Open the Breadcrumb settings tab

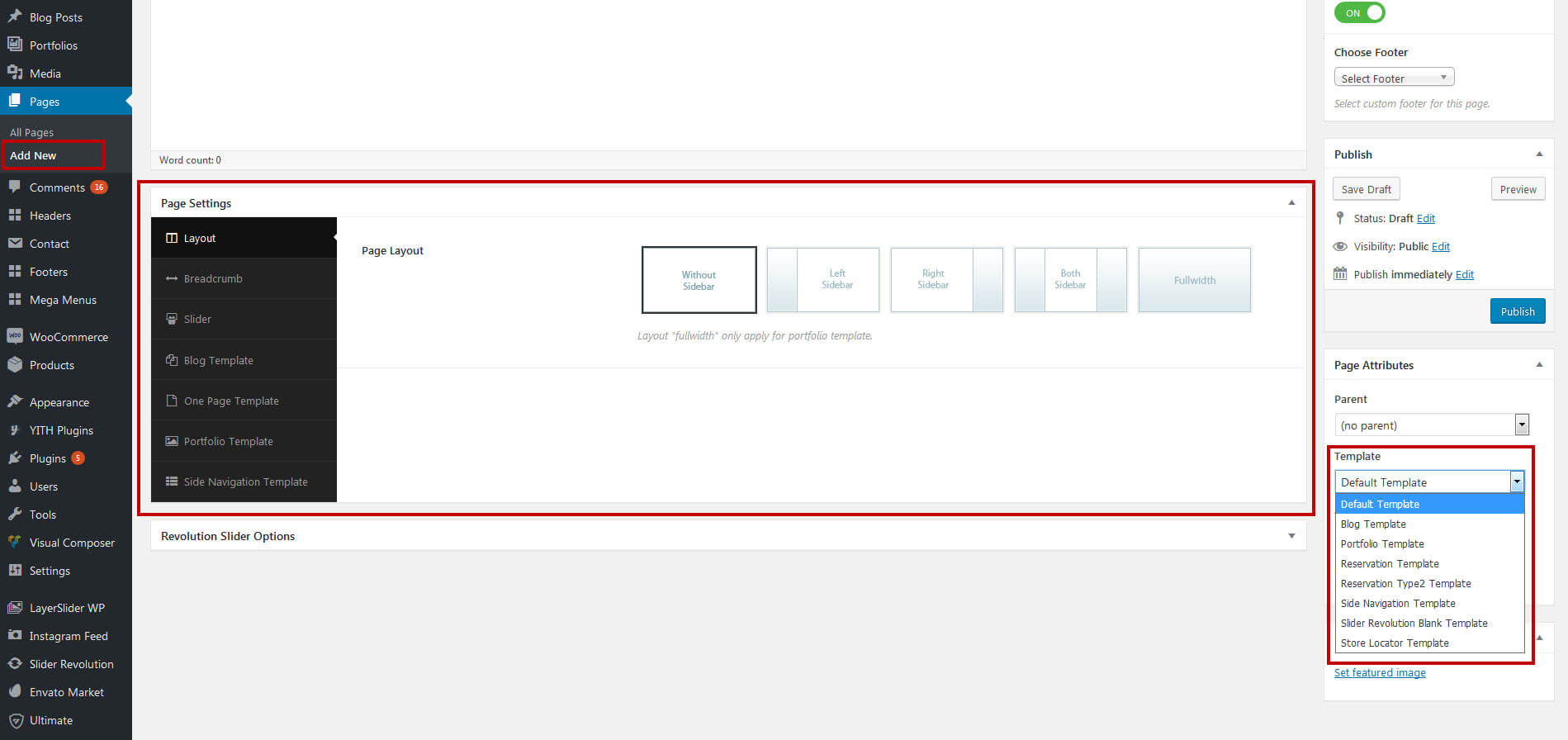coord(244,278)
